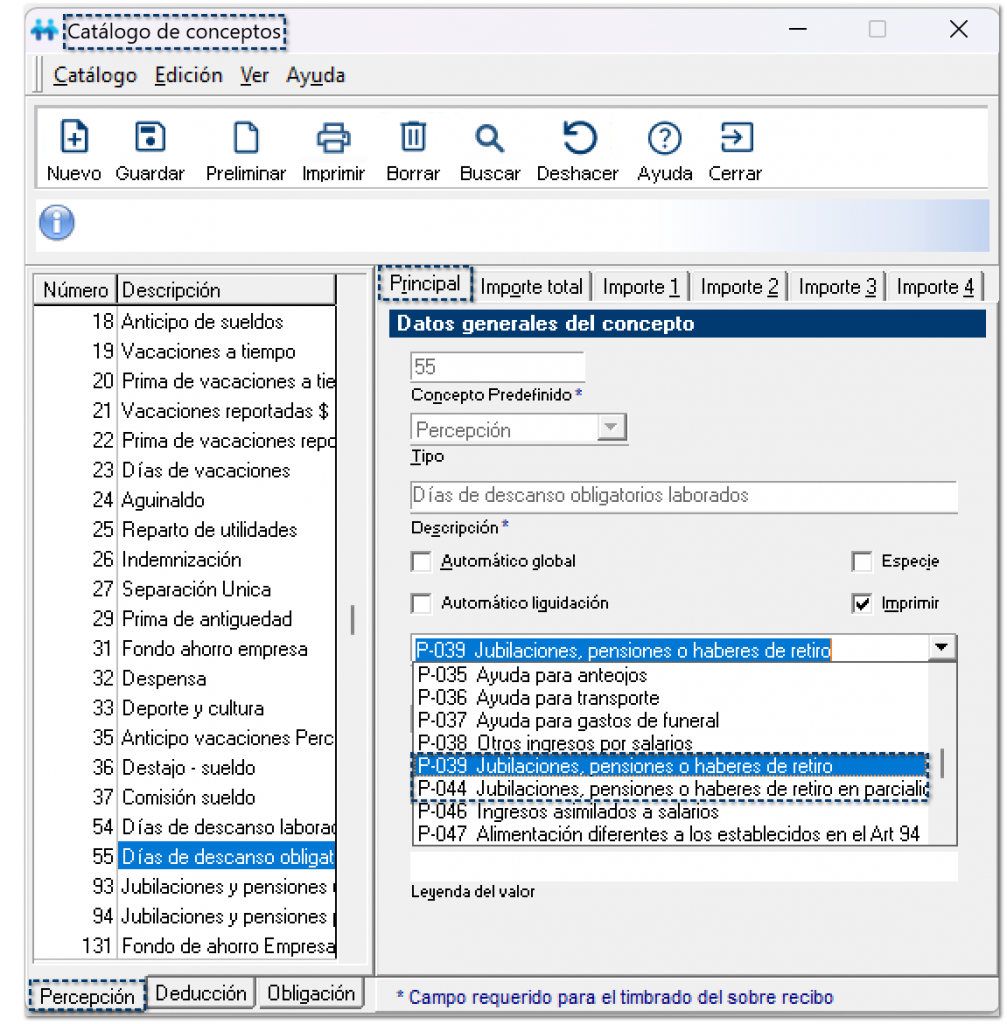Close the catalog with the Cerrar icon
1007x1024 pixels.
[x=736, y=138]
